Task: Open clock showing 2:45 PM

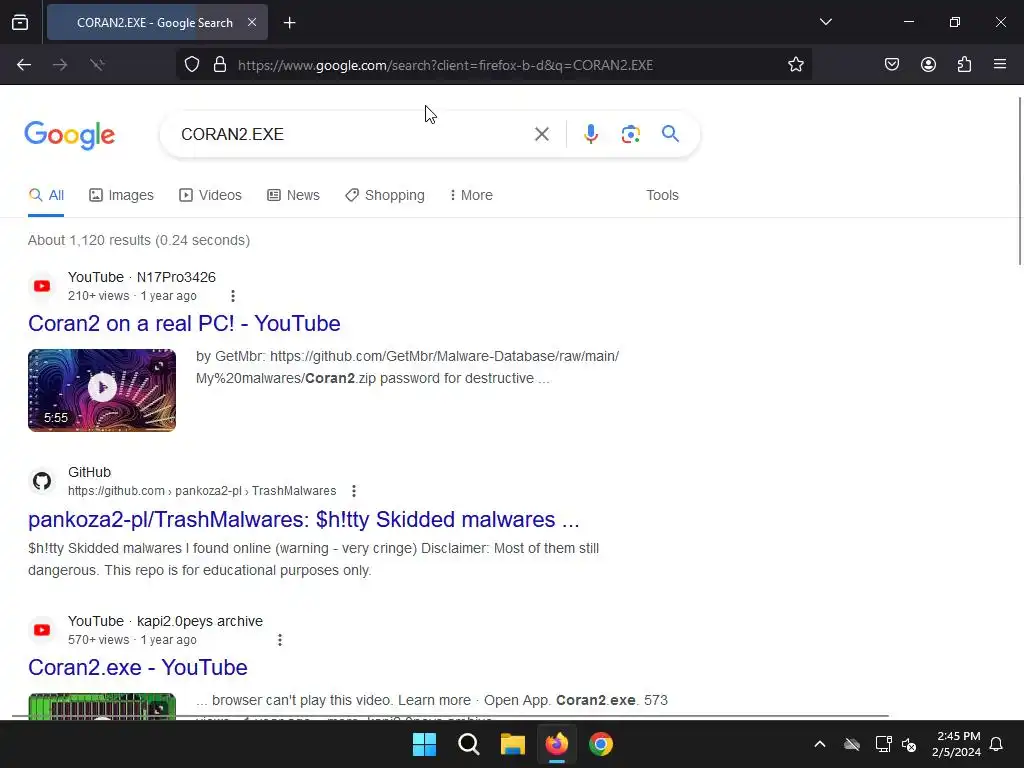Action: (956, 744)
